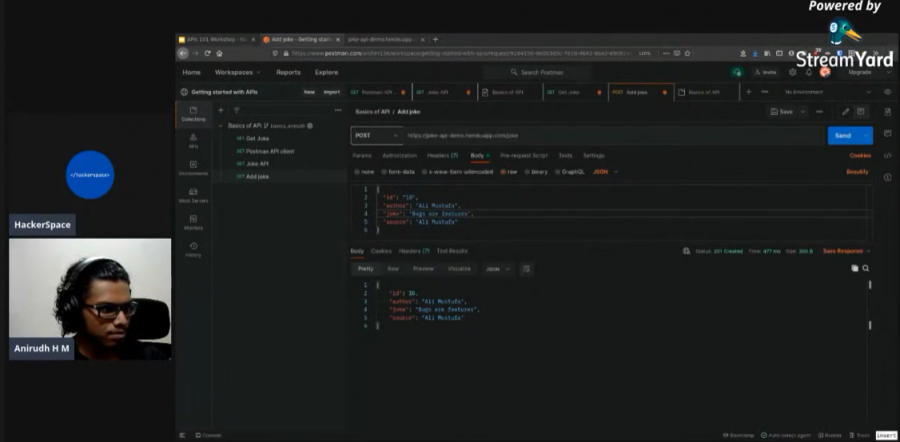Switch to the Authorization request tab
The height and width of the screenshot is (442, 900).
tap(399, 155)
